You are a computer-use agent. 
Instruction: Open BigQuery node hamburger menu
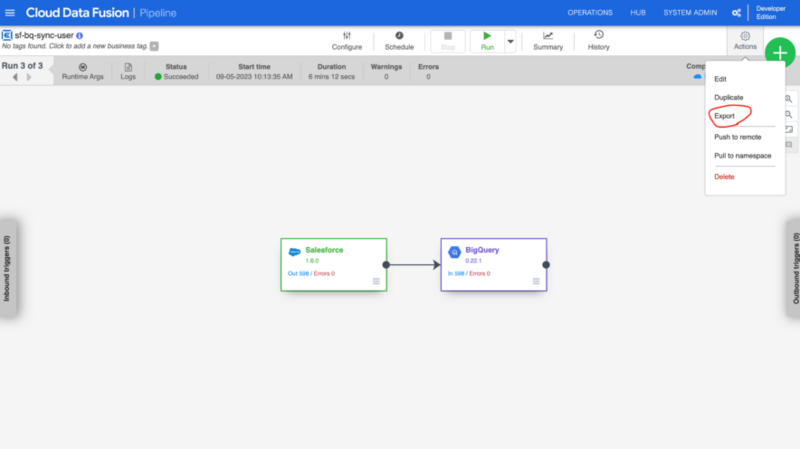click(x=536, y=281)
